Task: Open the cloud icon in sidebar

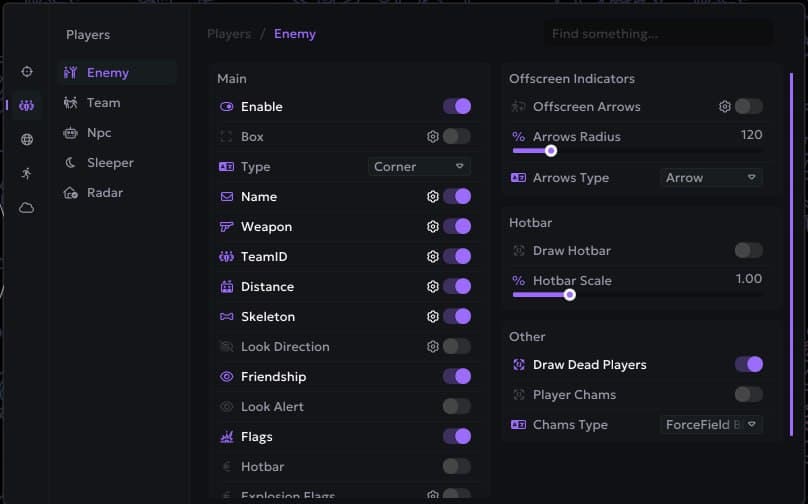Action: click(27, 208)
